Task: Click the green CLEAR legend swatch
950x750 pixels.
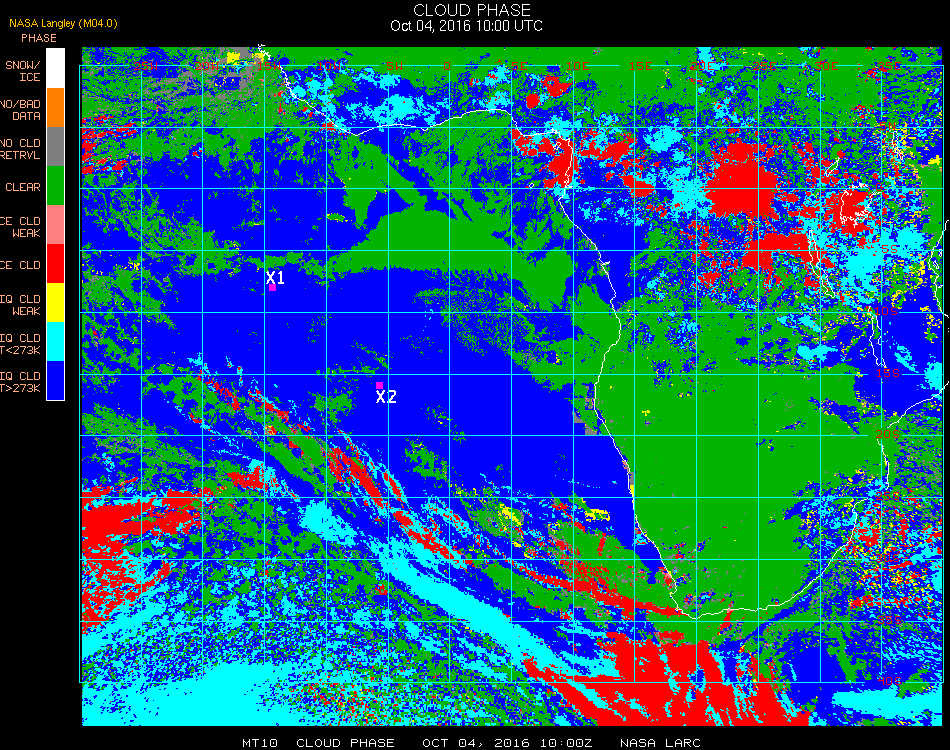Action: 55,185
